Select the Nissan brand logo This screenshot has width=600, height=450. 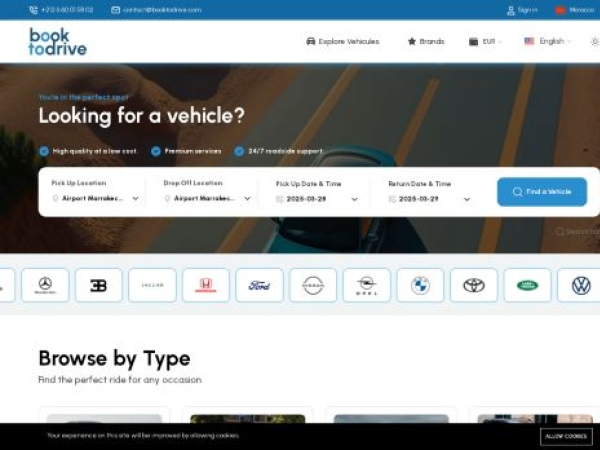coord(313,285)
